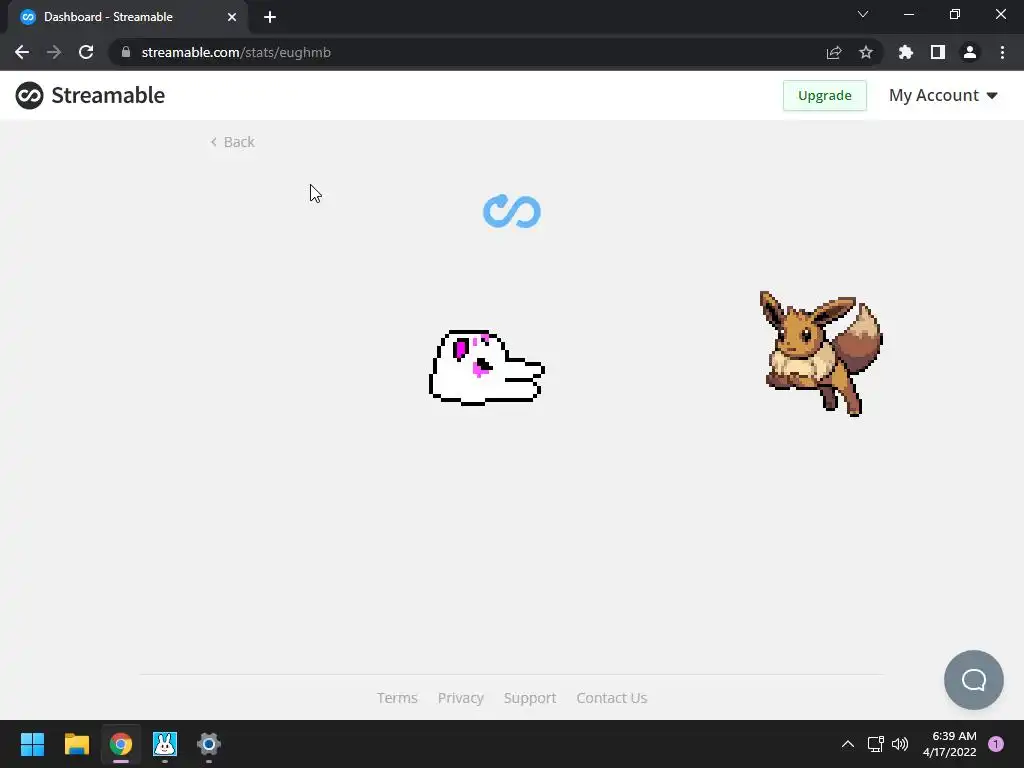Open network status tray icon
1024x768 pixels.
tap(875, 744)
